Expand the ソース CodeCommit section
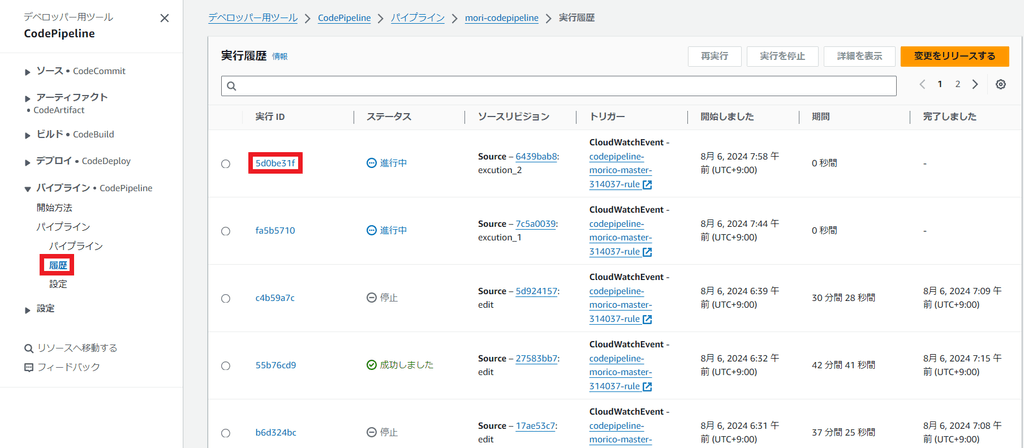Viewport: 1024px width, 448px height. click(x=27, y=71)
